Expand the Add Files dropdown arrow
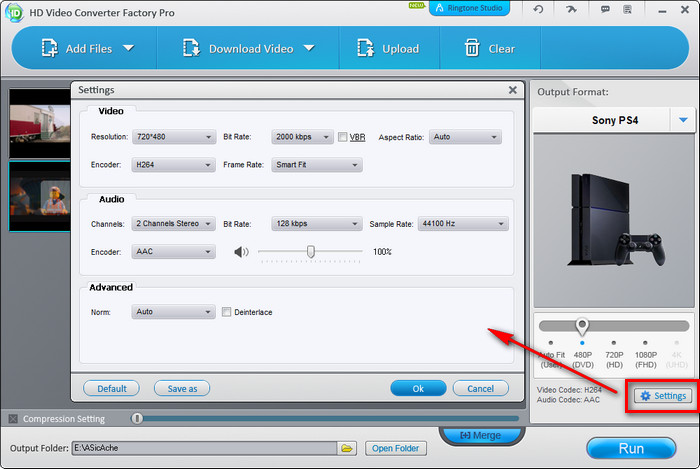The height and width of the screenshot is (469, 700). click(x=129, y=48)
